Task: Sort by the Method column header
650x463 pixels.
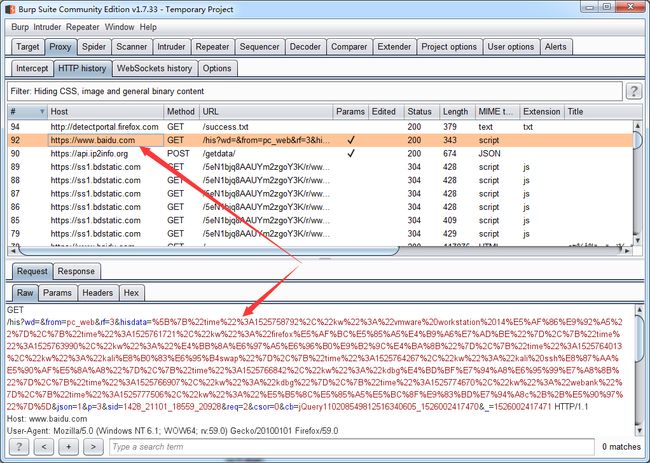Action: 181,112
